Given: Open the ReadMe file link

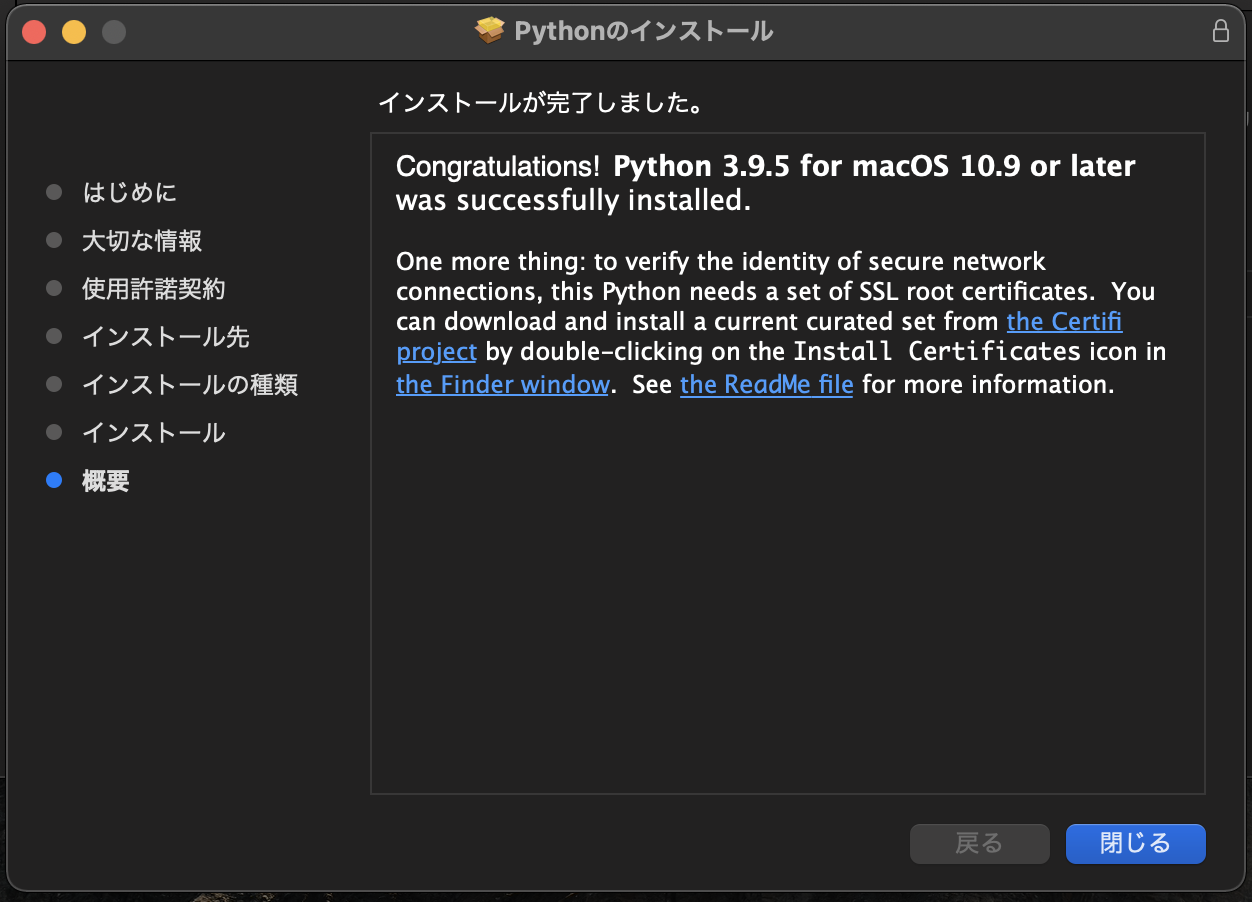Looking at the screenshot, I should pos(766,384).
